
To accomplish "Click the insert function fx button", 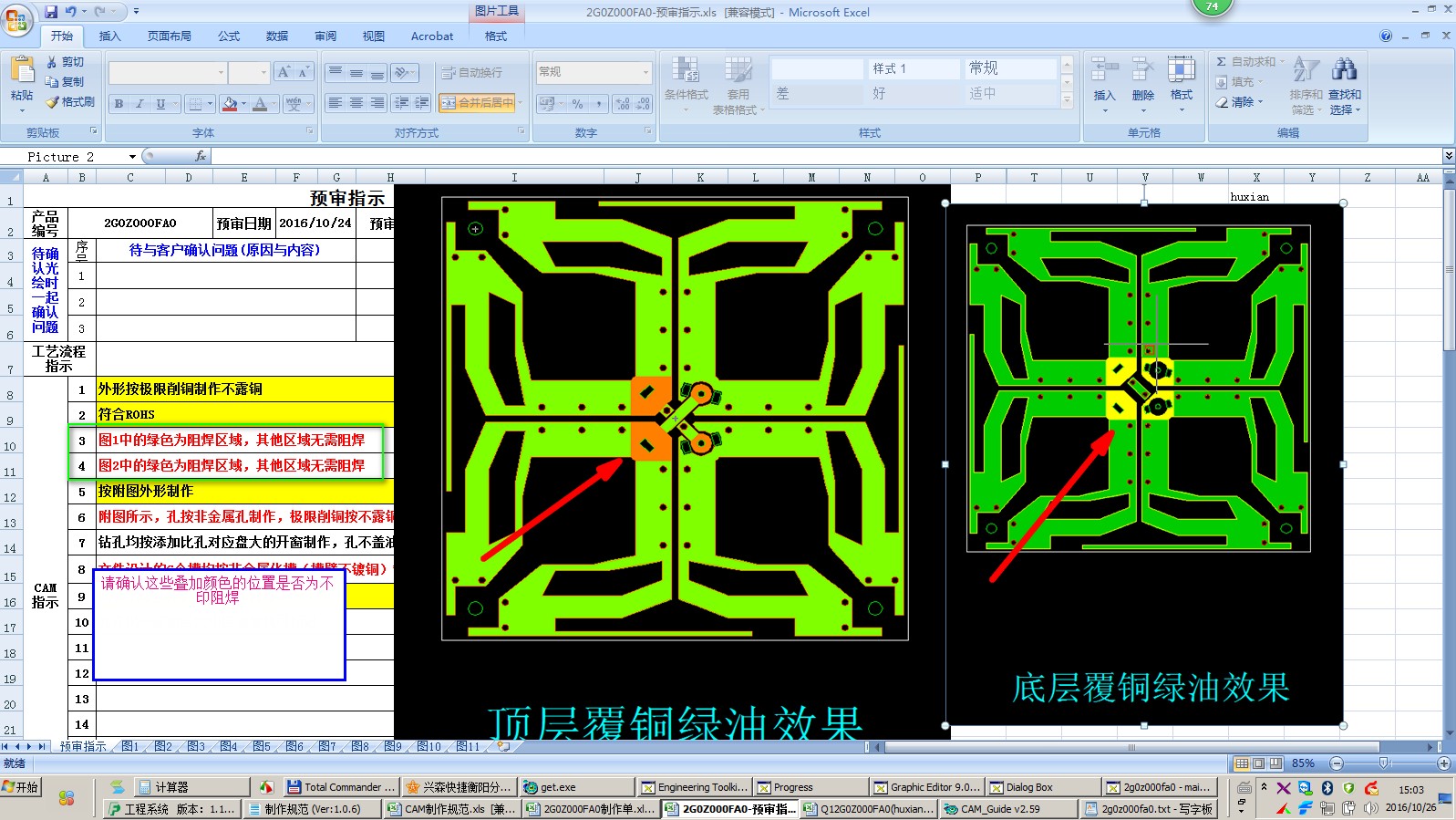I will [x=201, y=157].
